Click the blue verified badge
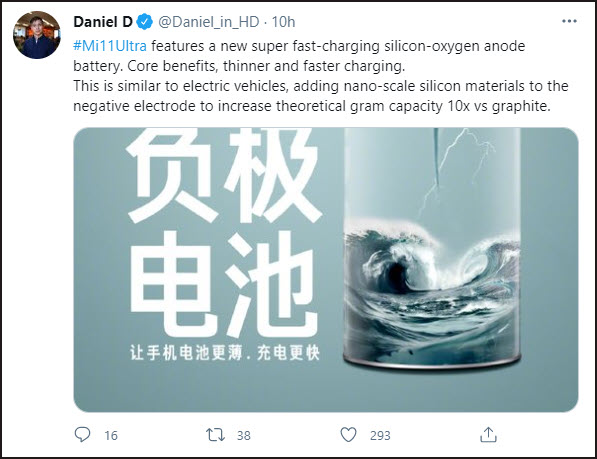597x459 pixels. (145, 22)
